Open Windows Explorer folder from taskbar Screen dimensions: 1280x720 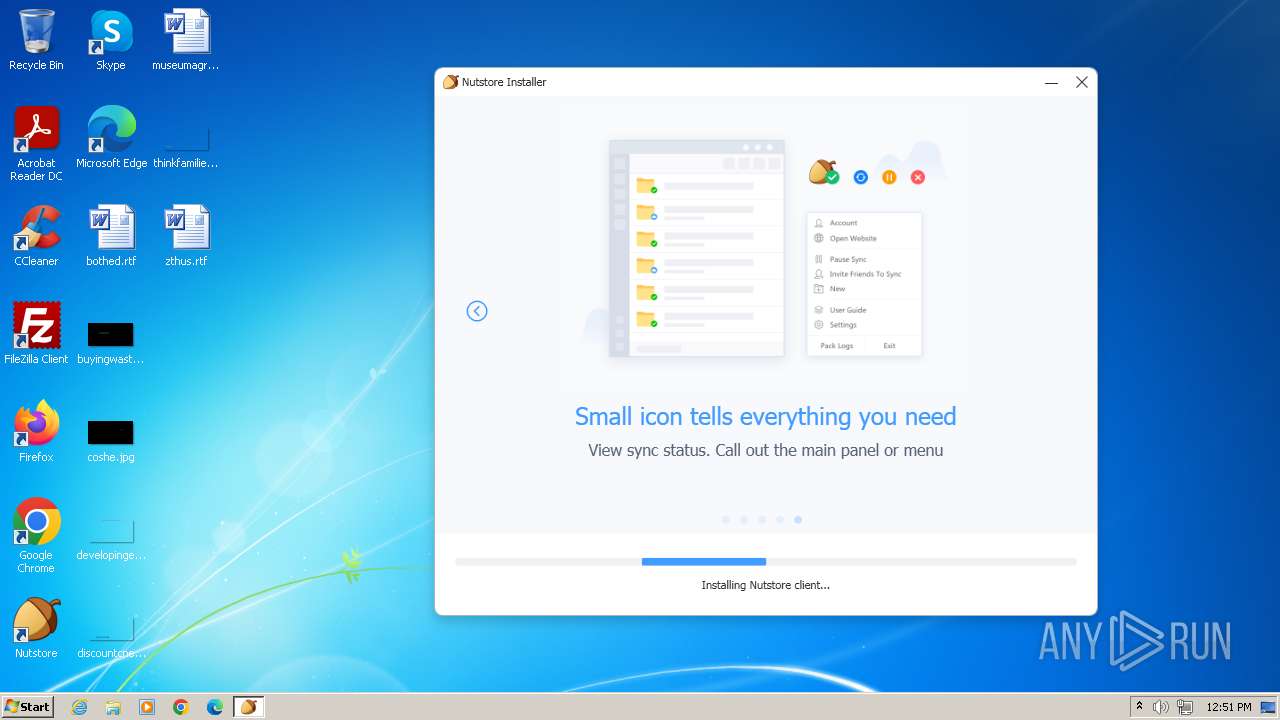[x=113, y=707]
